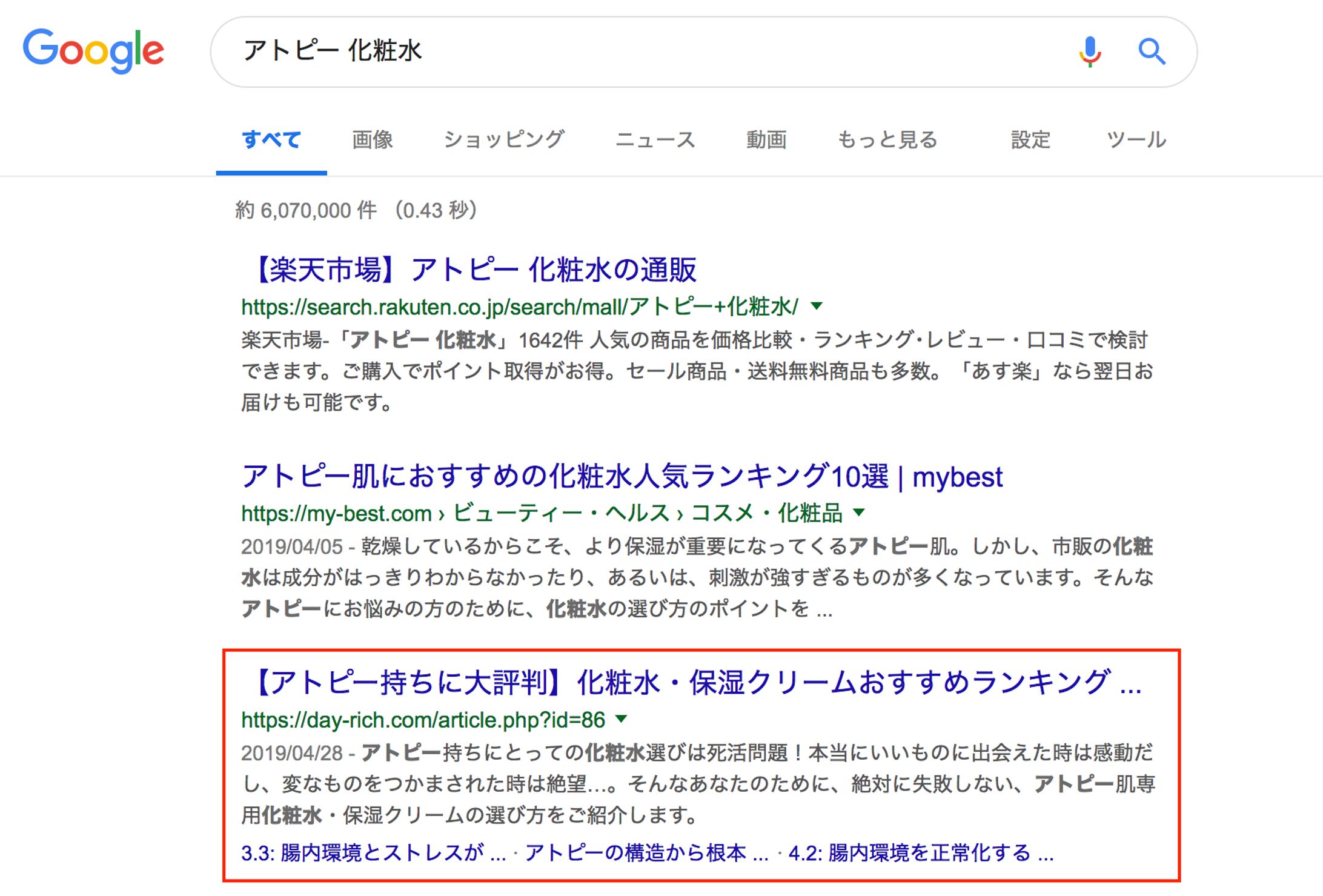The width and height of the screenshot is (1323, 896).
Task: Open sitelink 3.3: 腸内環境とストレスが
Action: (x=373, y=853)
